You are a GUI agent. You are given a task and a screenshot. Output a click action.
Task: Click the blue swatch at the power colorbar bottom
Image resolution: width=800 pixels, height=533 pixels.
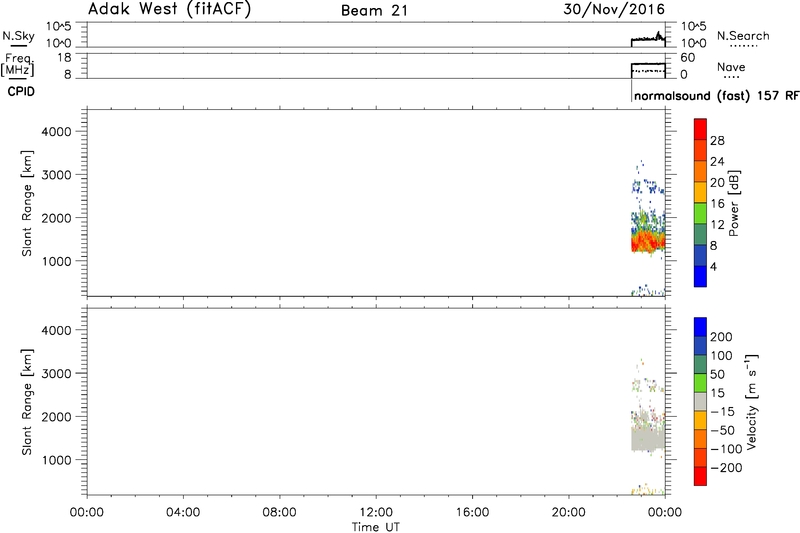click(700, 276)
